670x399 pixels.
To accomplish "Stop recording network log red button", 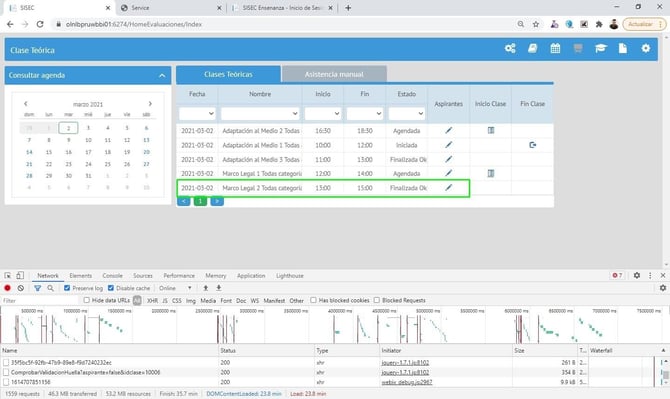I will point(7,288).
